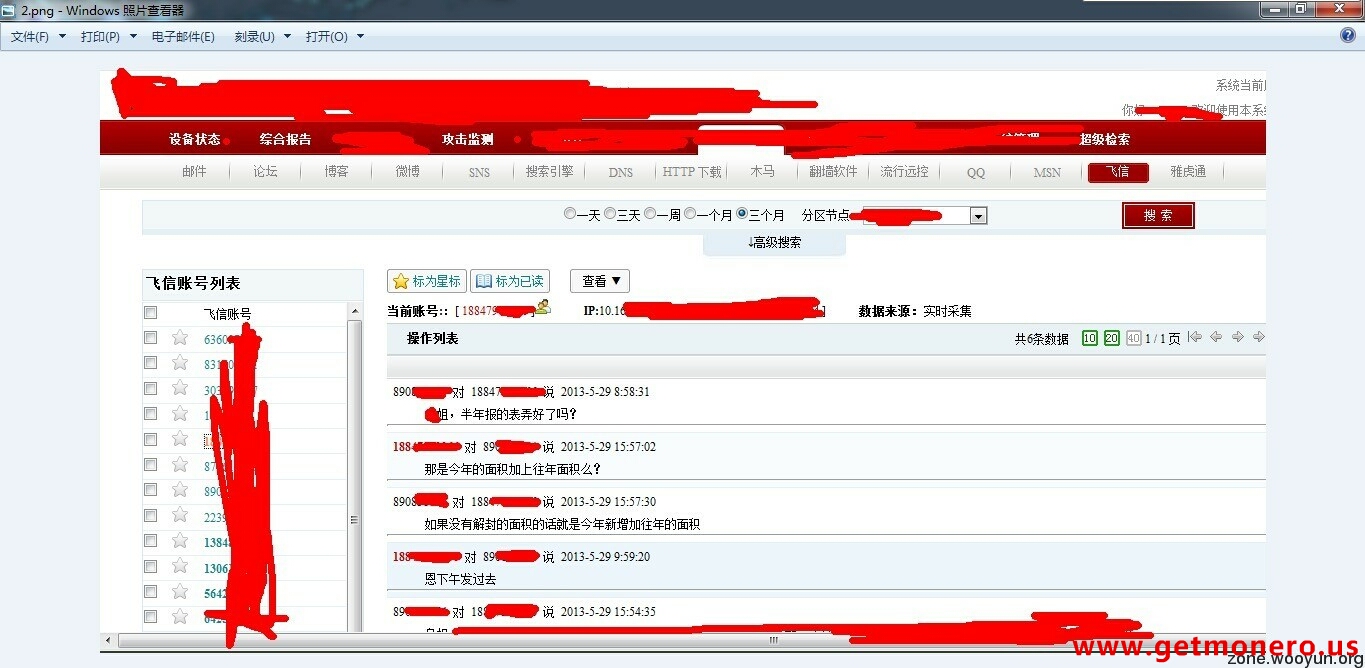Set page size to 20 items

tap(1111, 339)
